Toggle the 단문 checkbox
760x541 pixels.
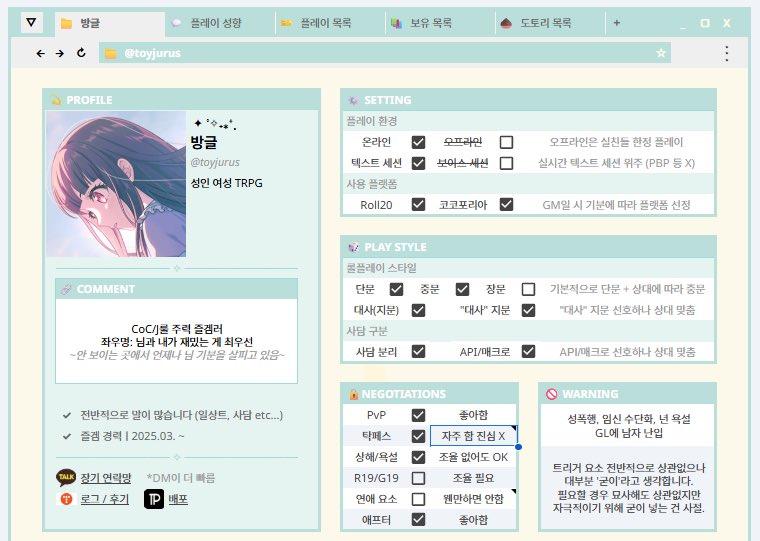click(396, 289)
